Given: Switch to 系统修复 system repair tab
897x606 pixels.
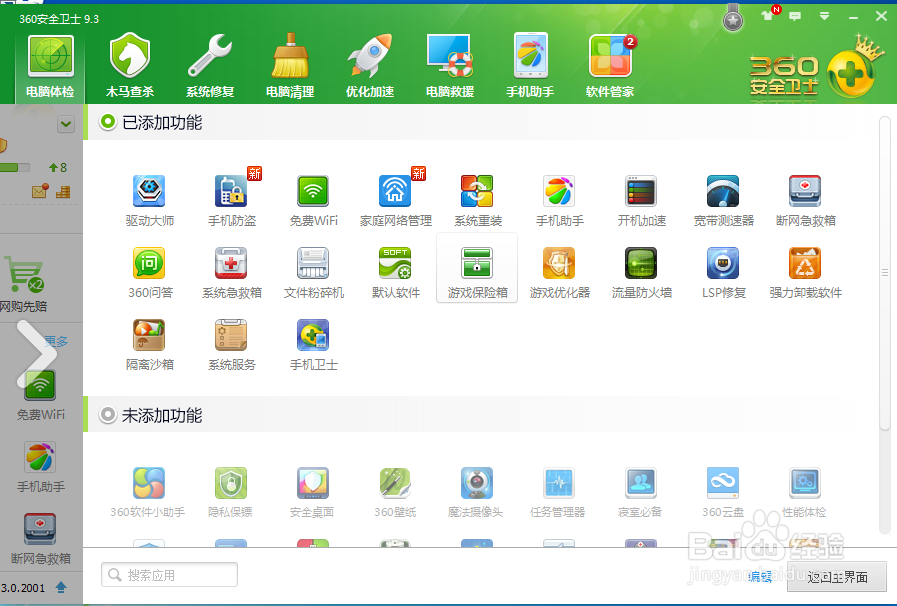Looking at the screenshot, I should [x=210, y=66].
